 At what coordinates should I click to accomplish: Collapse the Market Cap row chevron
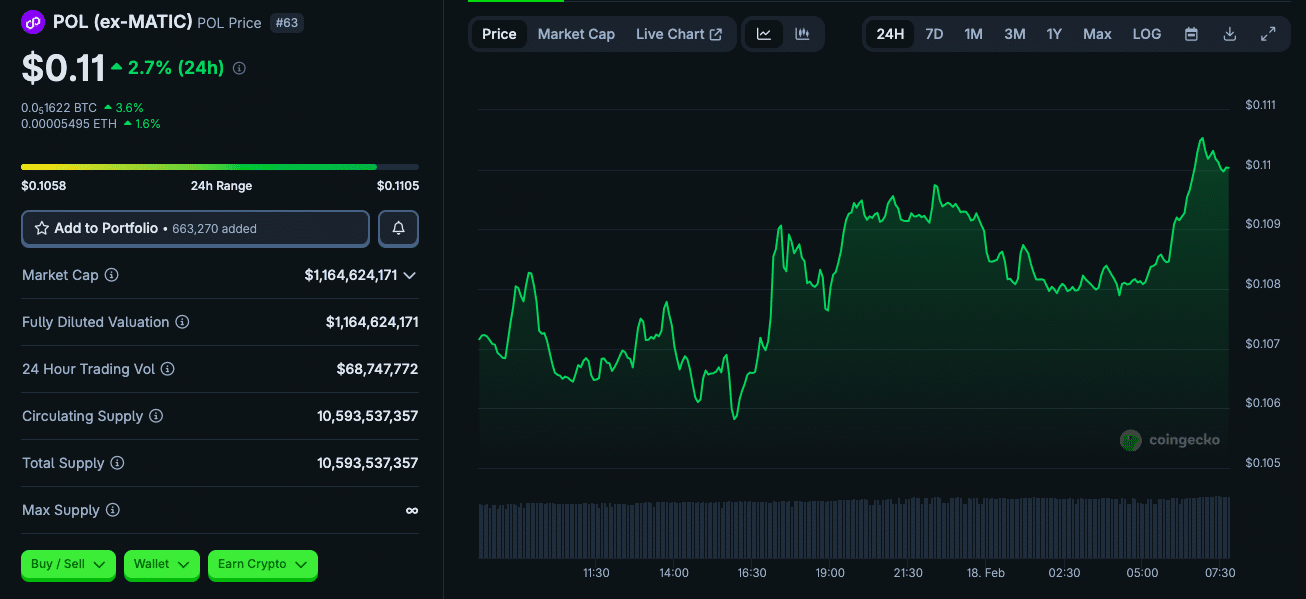(410, 275)
